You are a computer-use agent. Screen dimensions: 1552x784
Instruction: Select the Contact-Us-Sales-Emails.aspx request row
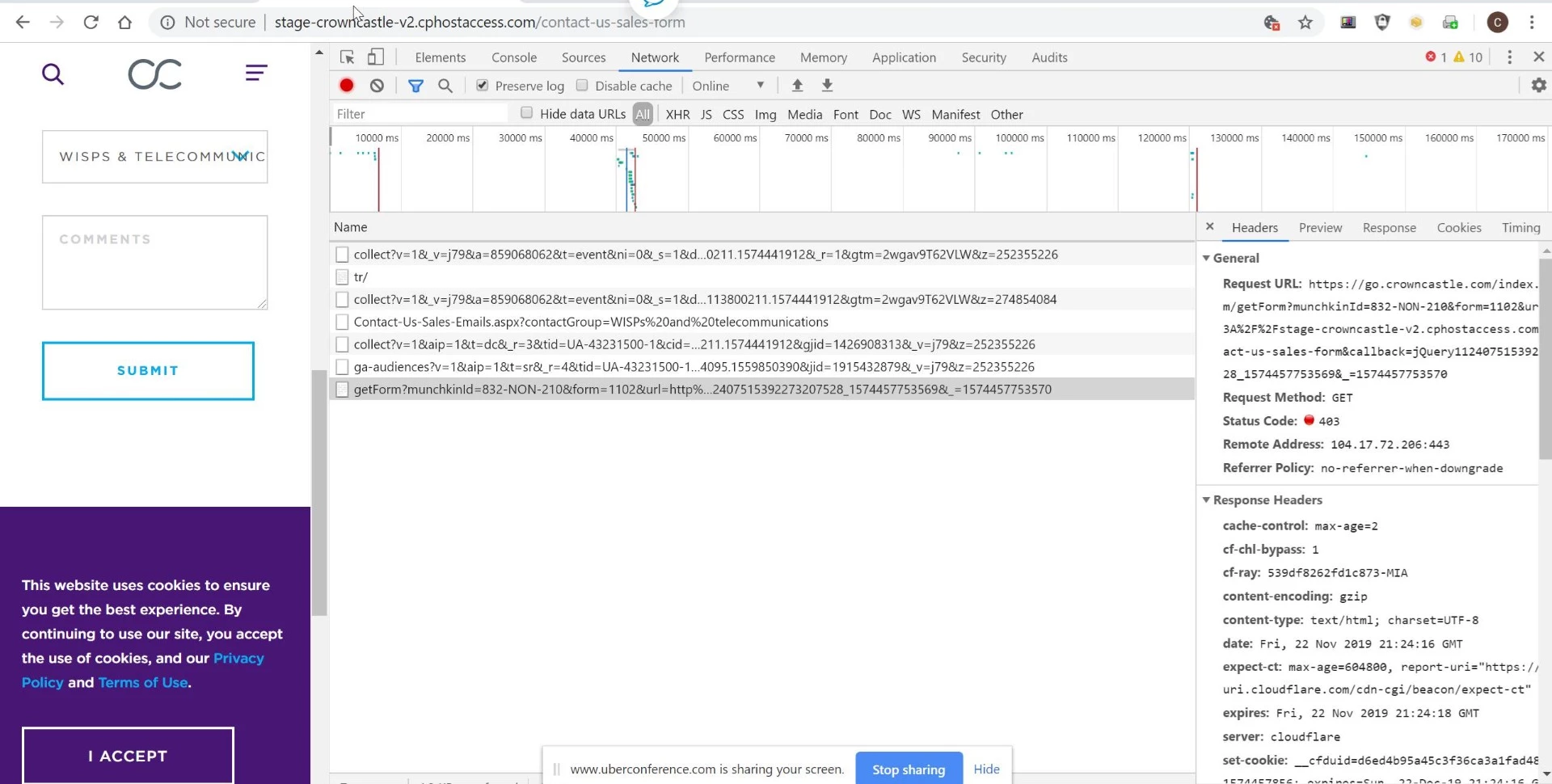click(x=762, y=322)
